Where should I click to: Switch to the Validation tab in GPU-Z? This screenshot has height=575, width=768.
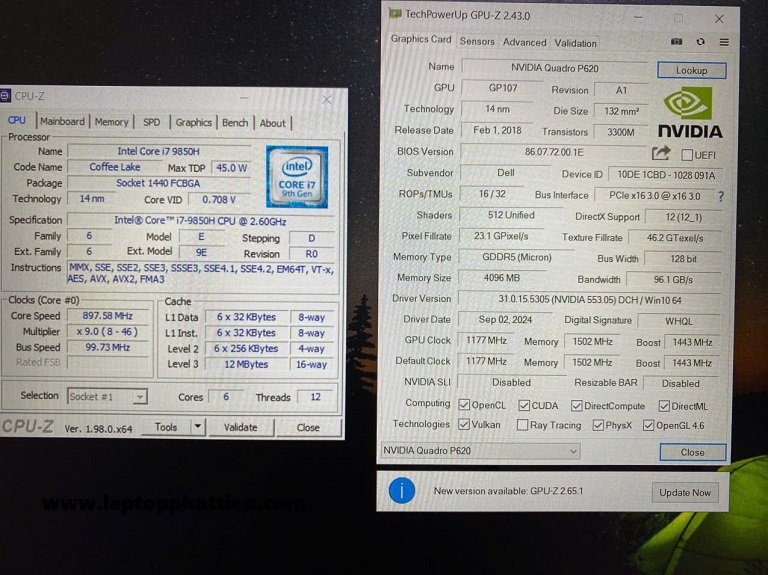tap(576, 43)
